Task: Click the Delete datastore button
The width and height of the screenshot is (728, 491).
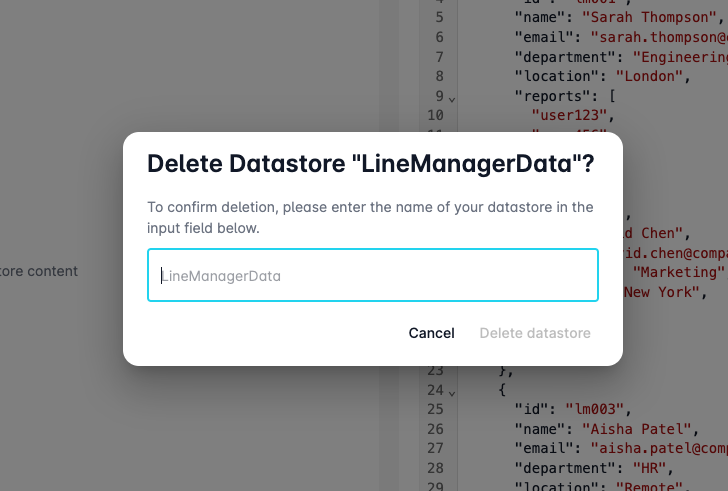Action: (535, 333)
